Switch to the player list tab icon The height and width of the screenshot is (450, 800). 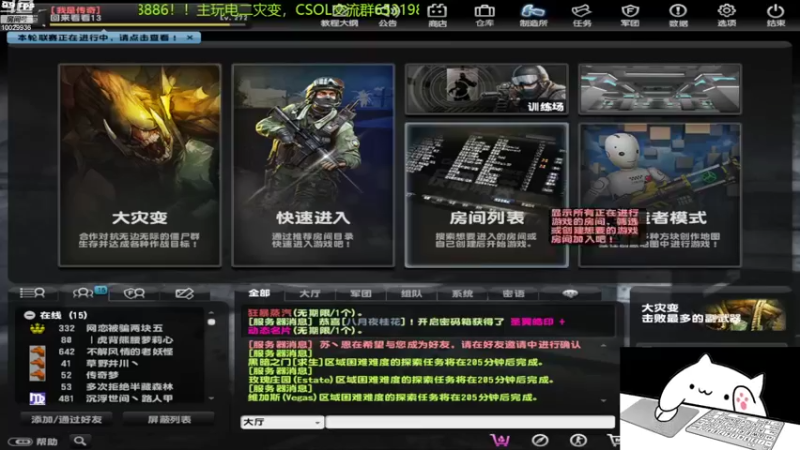coord(32,293)
